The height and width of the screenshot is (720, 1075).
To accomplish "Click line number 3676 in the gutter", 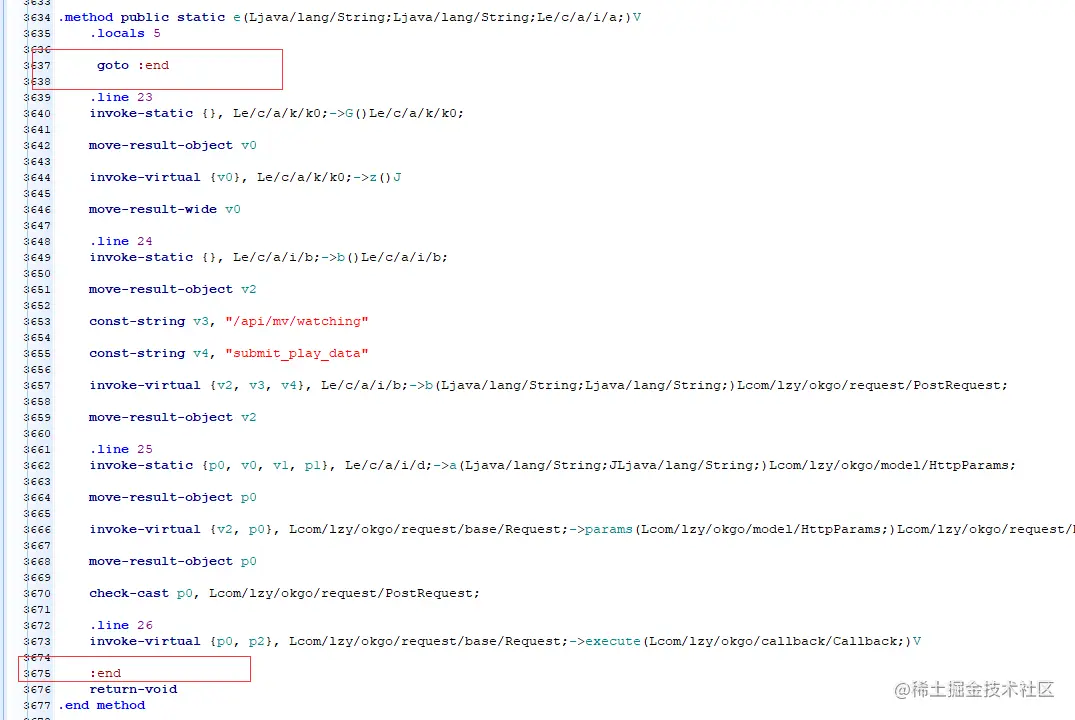I will click(37, 689).
